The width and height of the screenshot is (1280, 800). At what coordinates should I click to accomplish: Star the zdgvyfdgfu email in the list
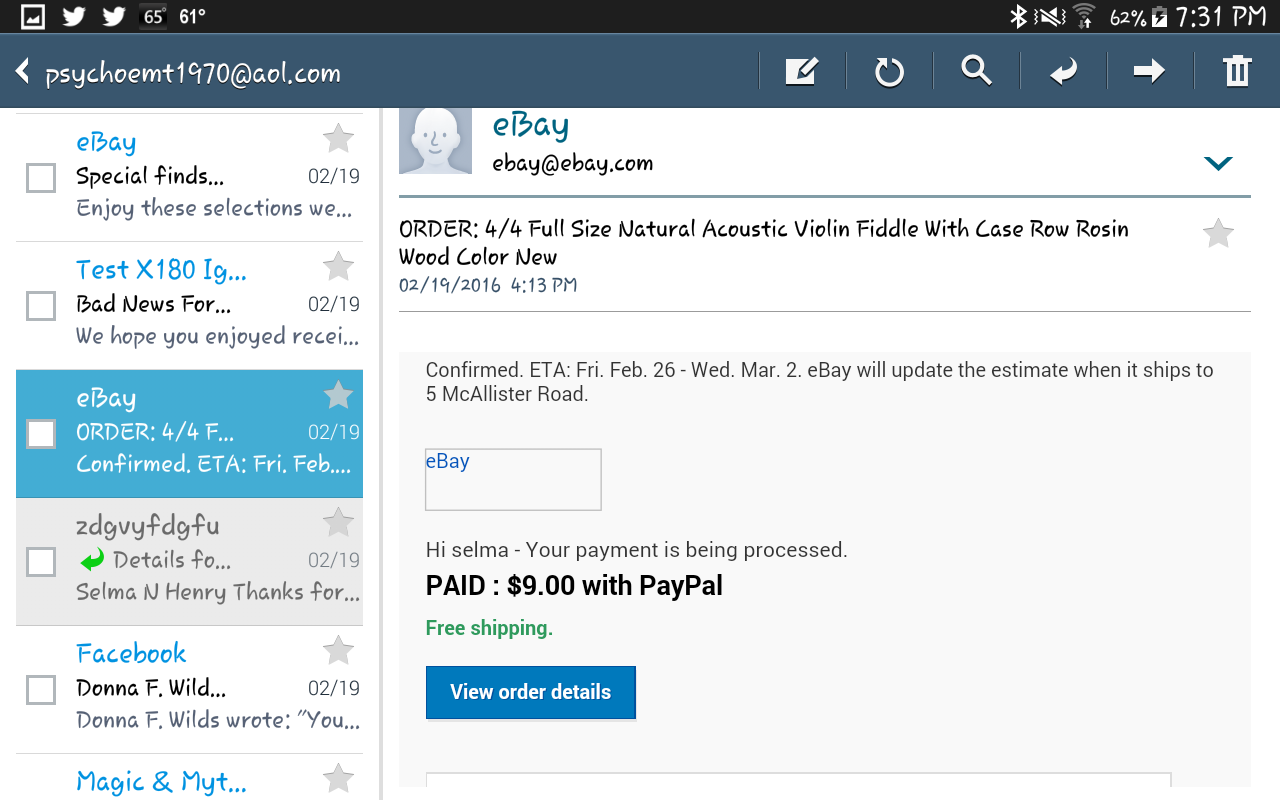coord(337,521)
